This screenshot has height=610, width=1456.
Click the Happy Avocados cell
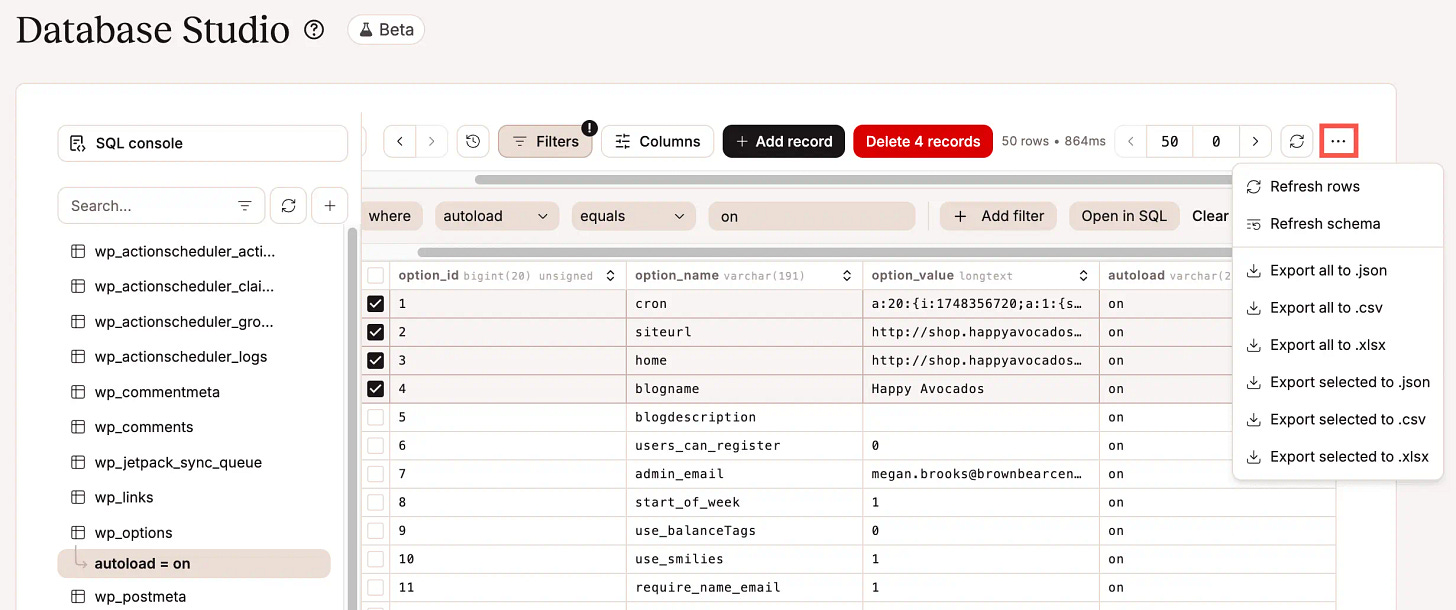pyautogui.click(x=981, y=389)
